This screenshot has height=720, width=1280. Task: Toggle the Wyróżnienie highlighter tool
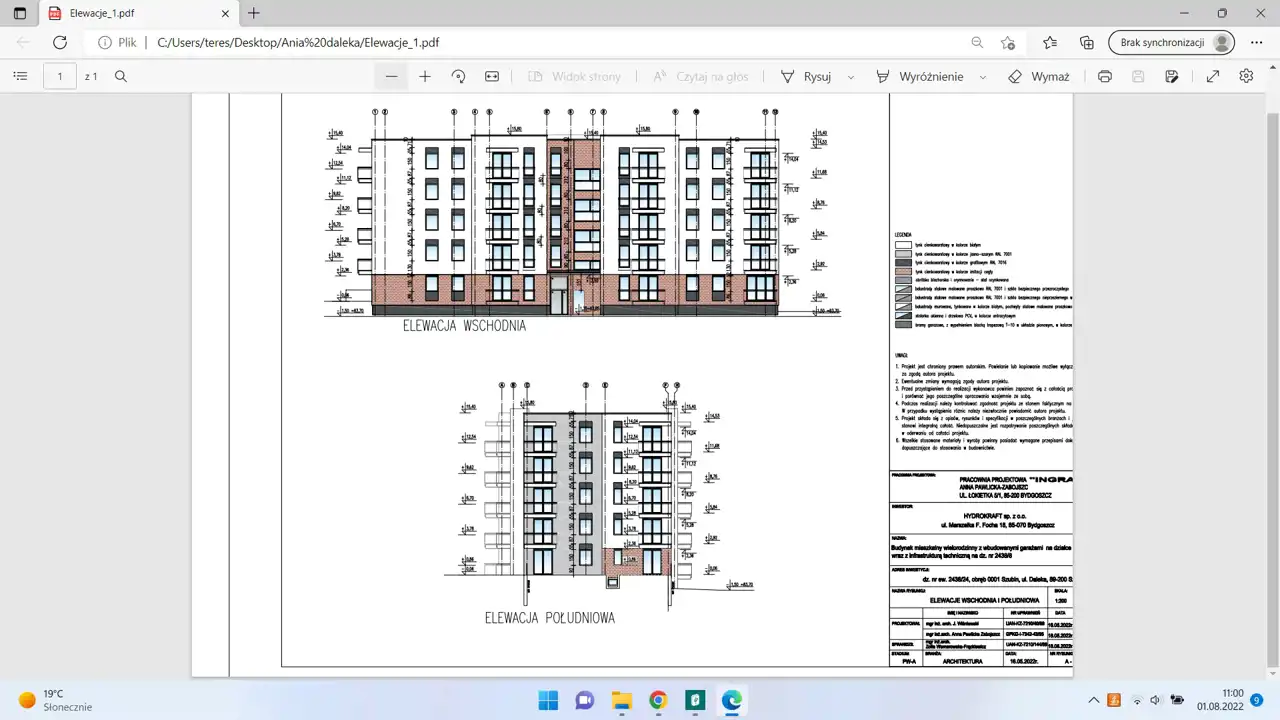919,76
